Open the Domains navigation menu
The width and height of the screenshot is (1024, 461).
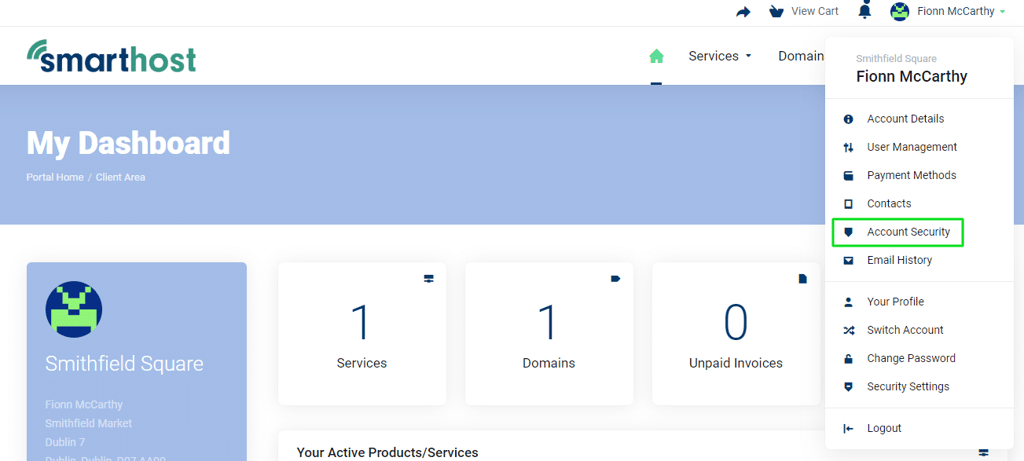click(801, 56)
